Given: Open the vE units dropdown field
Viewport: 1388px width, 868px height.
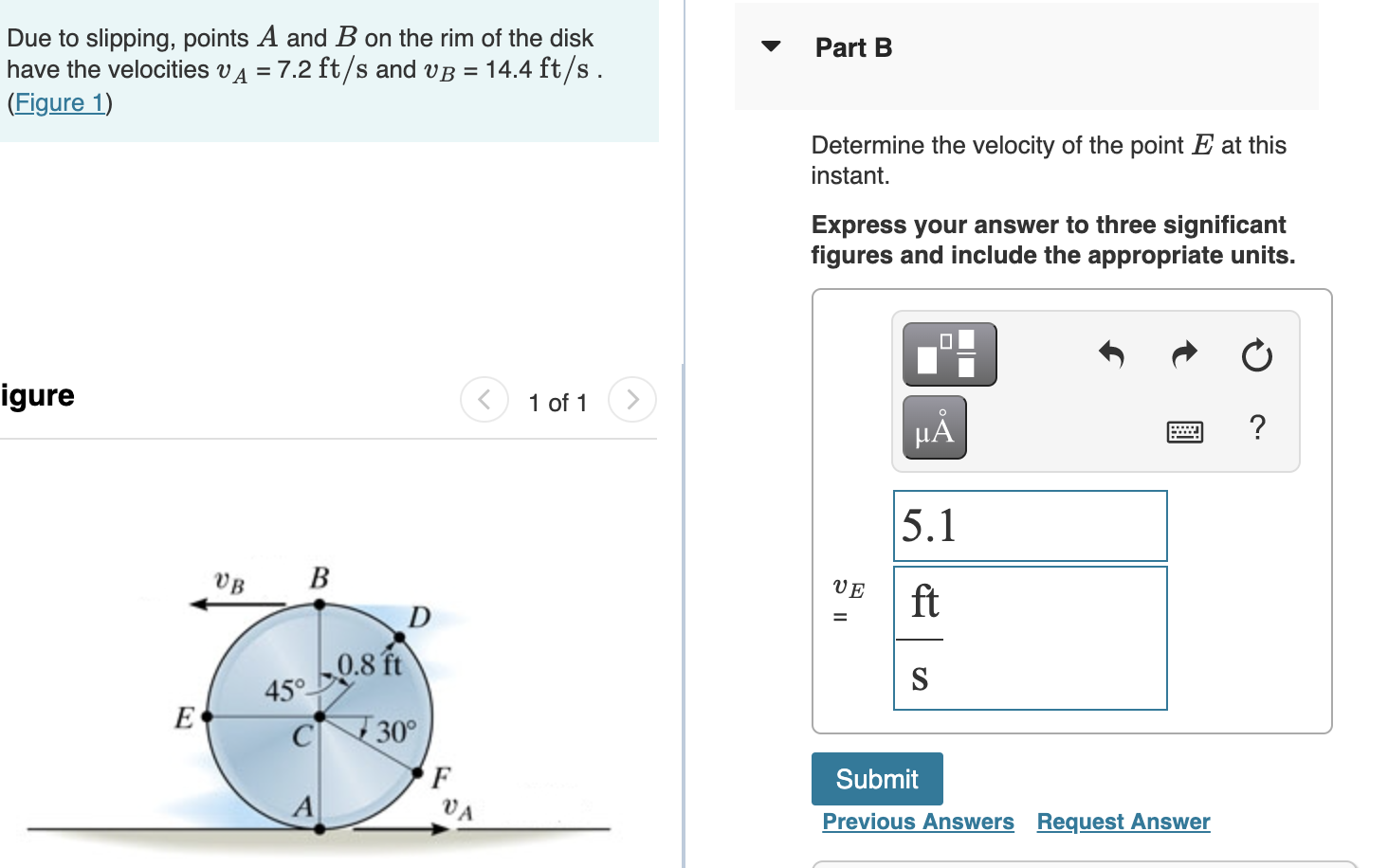Looking at the screenshot, I should 1030,637.
